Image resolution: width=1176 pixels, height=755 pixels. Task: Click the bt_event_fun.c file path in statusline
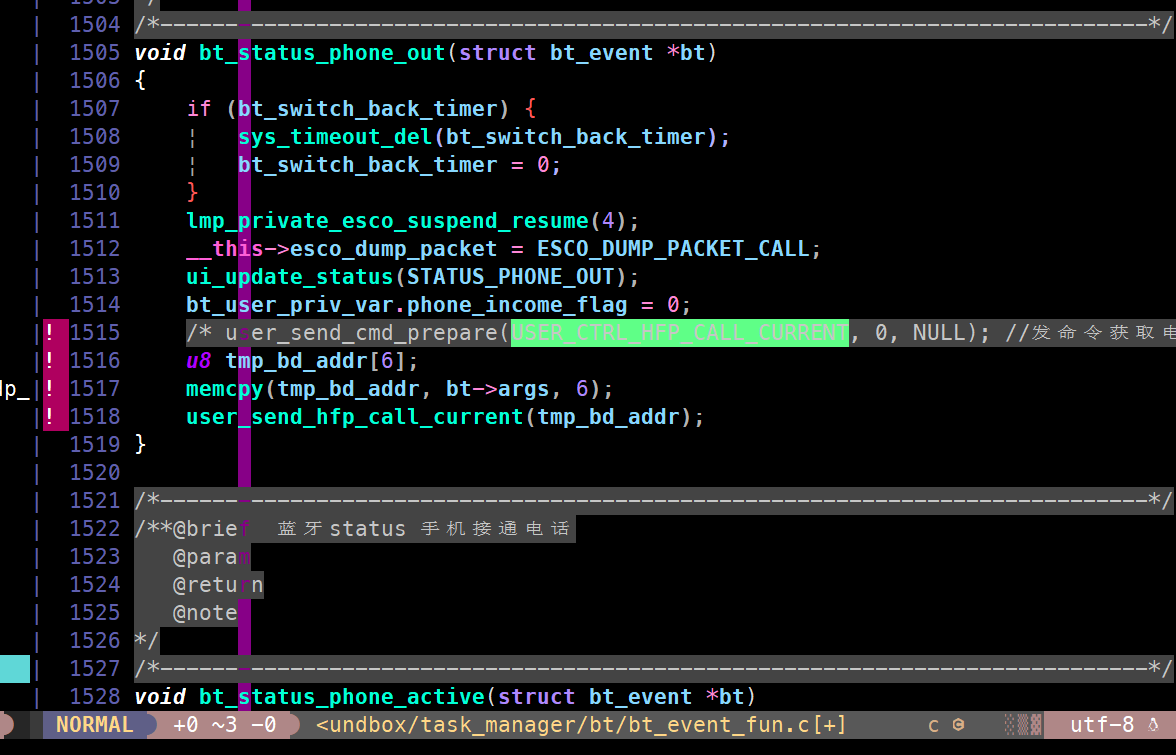click(x=581, y=725)
